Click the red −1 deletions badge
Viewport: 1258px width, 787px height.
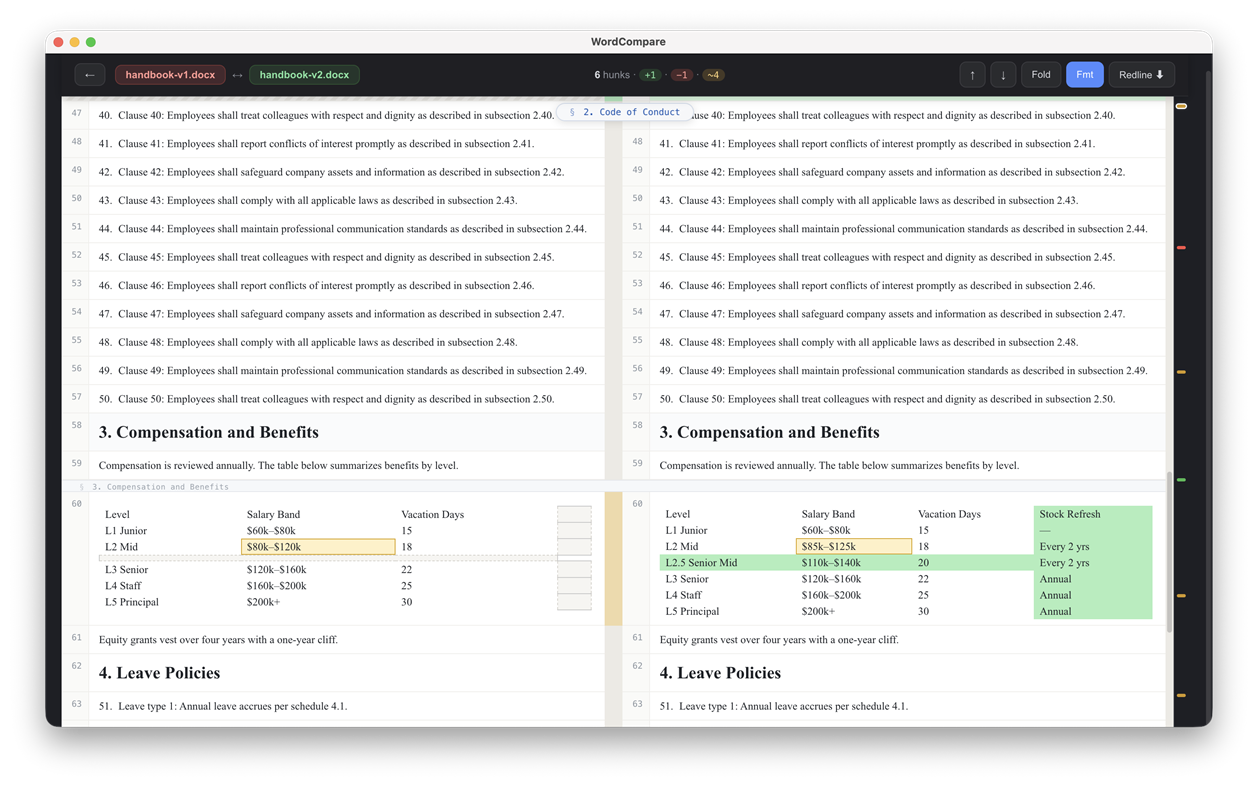tap(681, 75)
